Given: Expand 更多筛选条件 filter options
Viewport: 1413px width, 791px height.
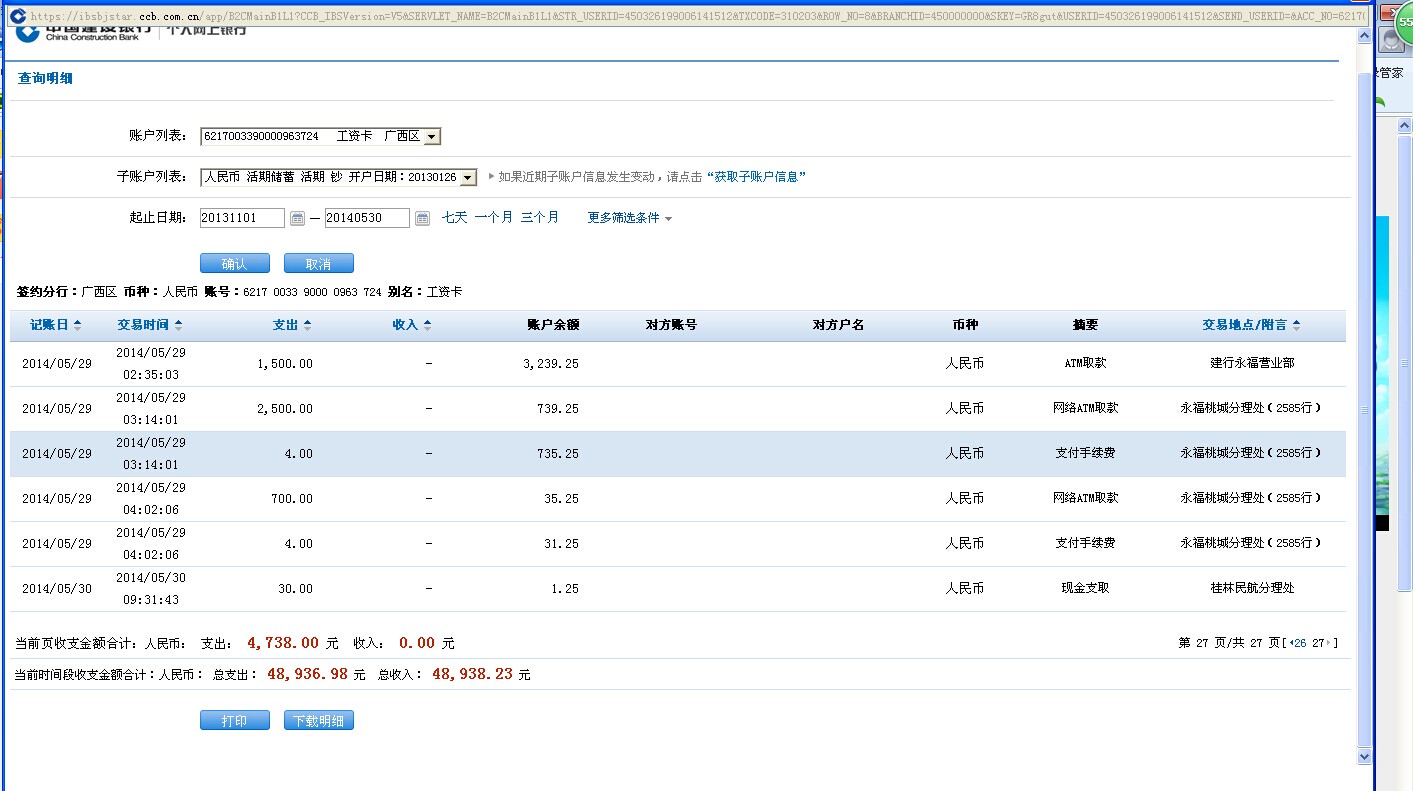Looking at the screenshot, I should click(630, 218).
